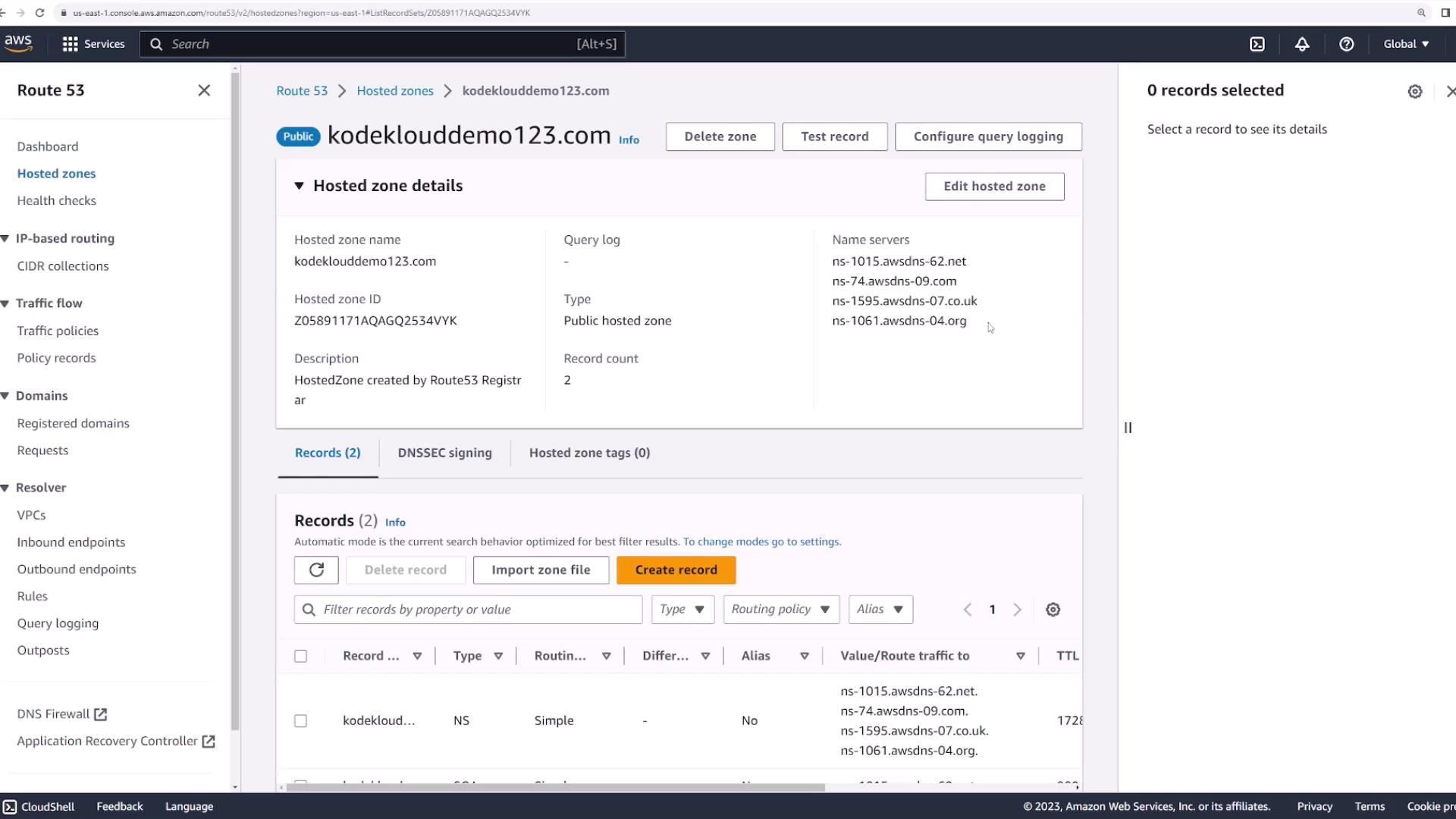This screenshot has height=819, width=1456.
Task: Open the Routing policy filter dropdown
Action: [x=780, y=610]
